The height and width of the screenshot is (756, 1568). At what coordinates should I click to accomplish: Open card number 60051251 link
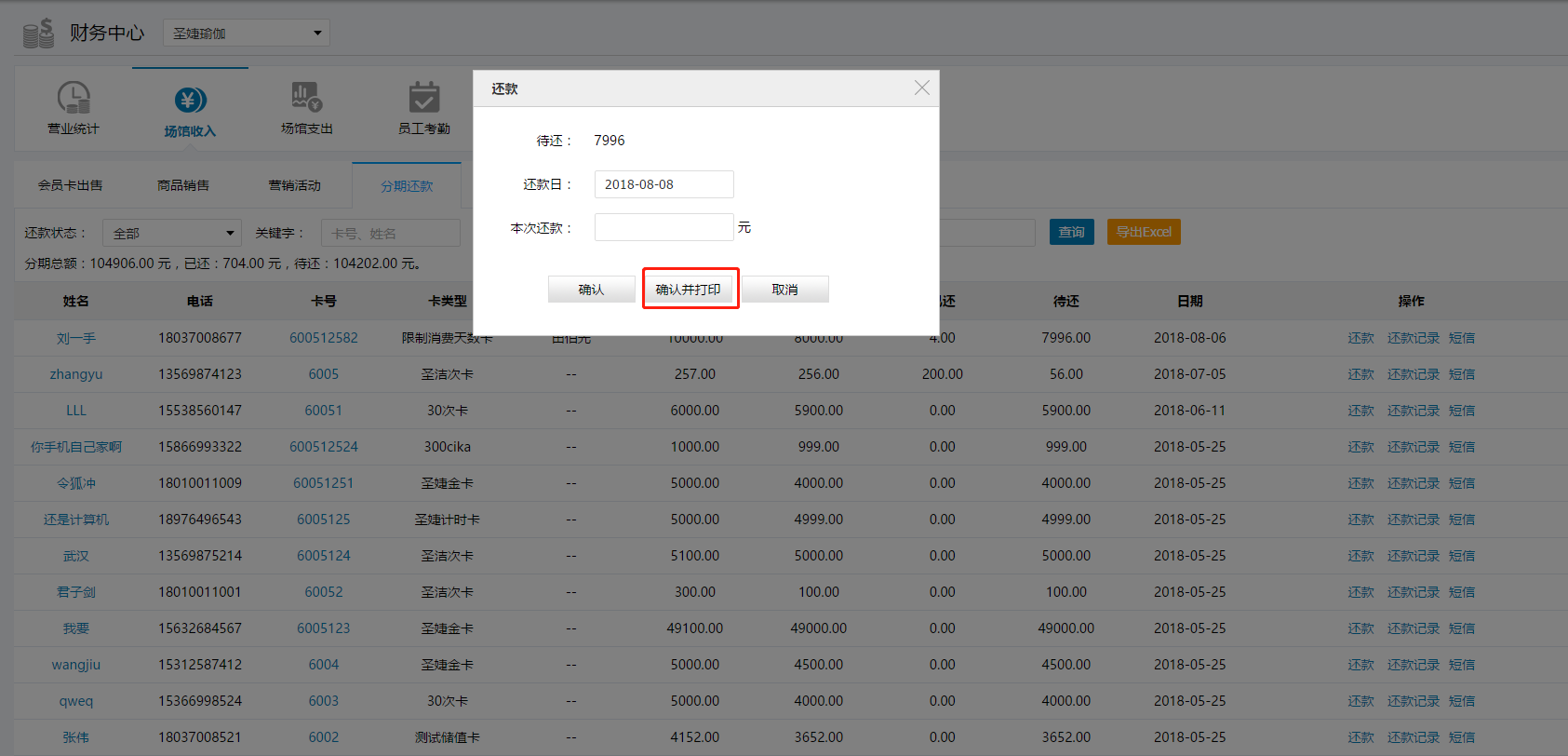tap(324, 483)
